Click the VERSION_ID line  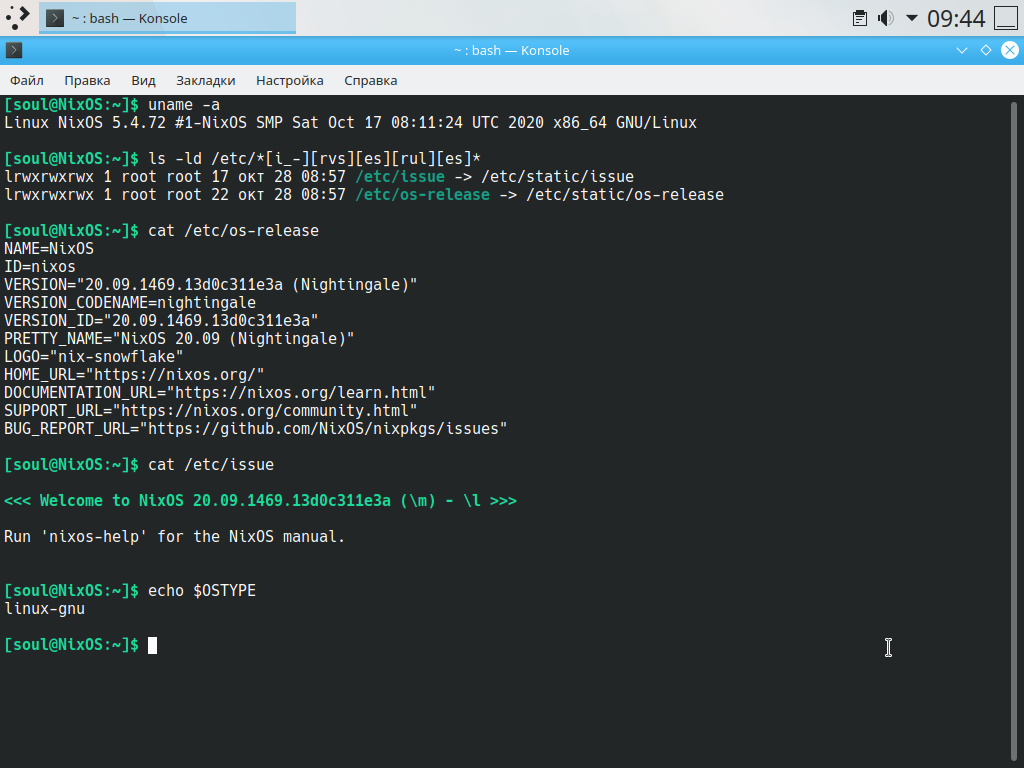coord(161,321)
